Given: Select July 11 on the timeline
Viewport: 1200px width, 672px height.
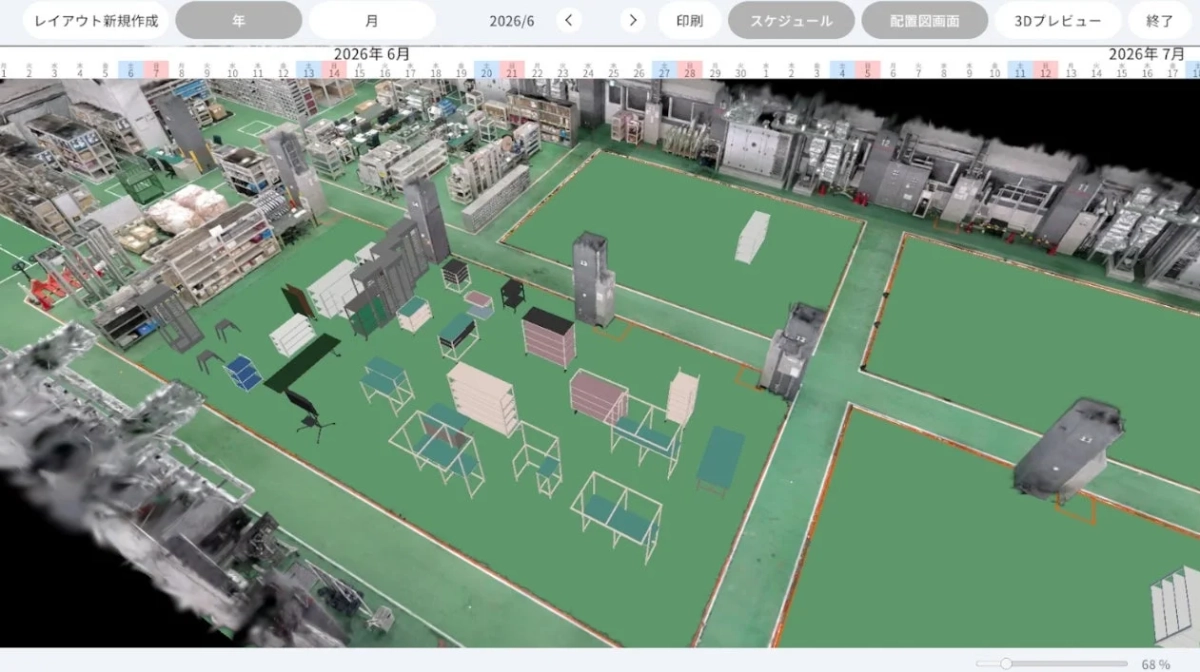Looking at the screenshot, I should coord(1020,70).
